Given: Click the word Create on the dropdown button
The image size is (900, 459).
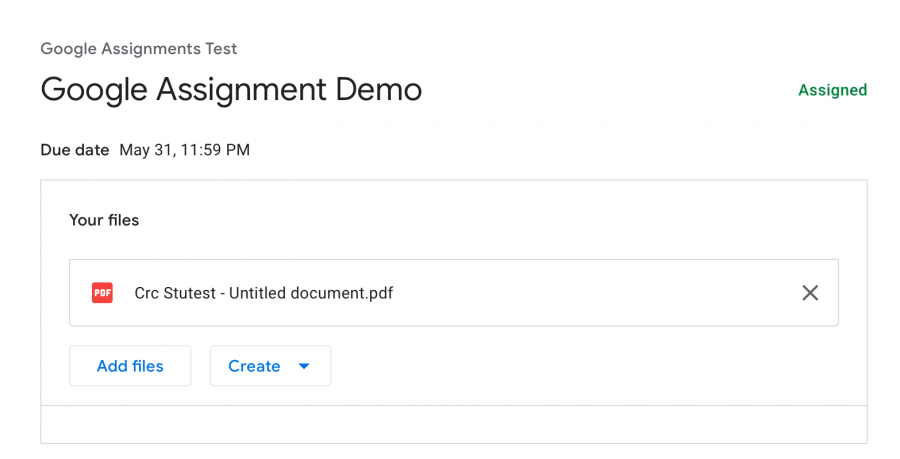Looking at the screenshot, I should pyautogui.click(x=254, y=366).
